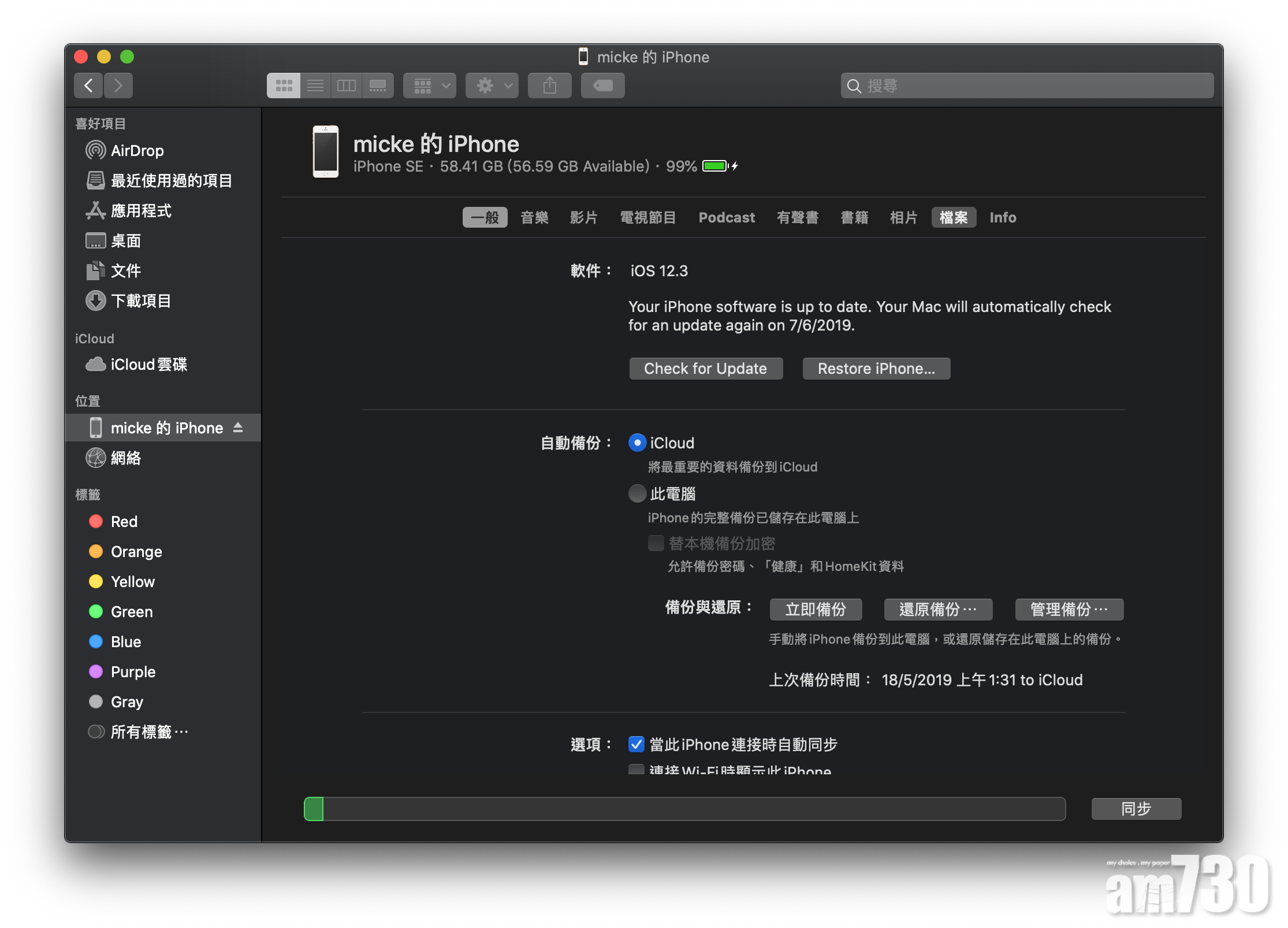Switch to column view in toolbar
The width and height of the screenshot is (1288, 928).
pos(347,86)
